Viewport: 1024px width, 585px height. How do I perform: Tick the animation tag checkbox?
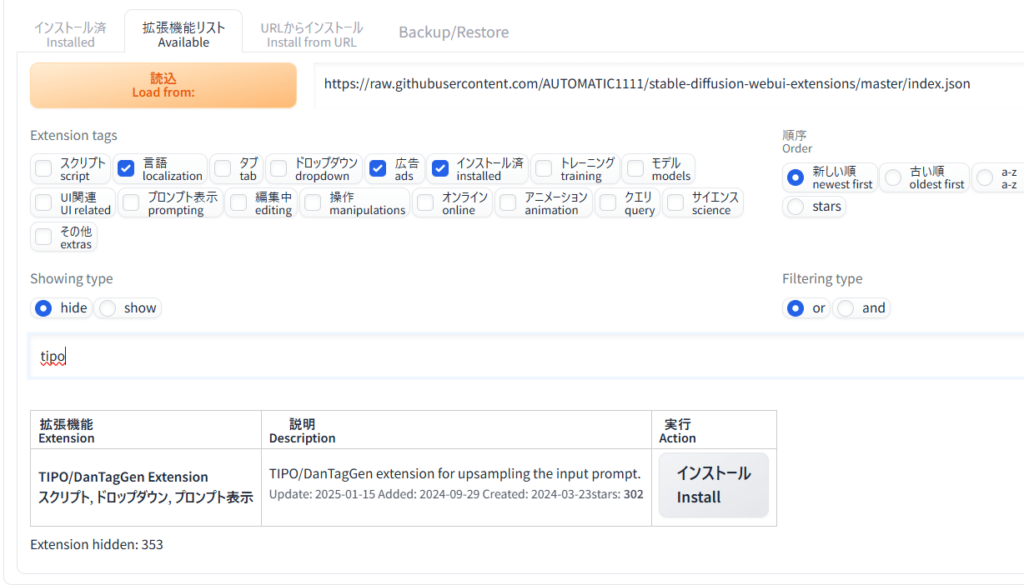pyautogui.click(x=508, y=203)
